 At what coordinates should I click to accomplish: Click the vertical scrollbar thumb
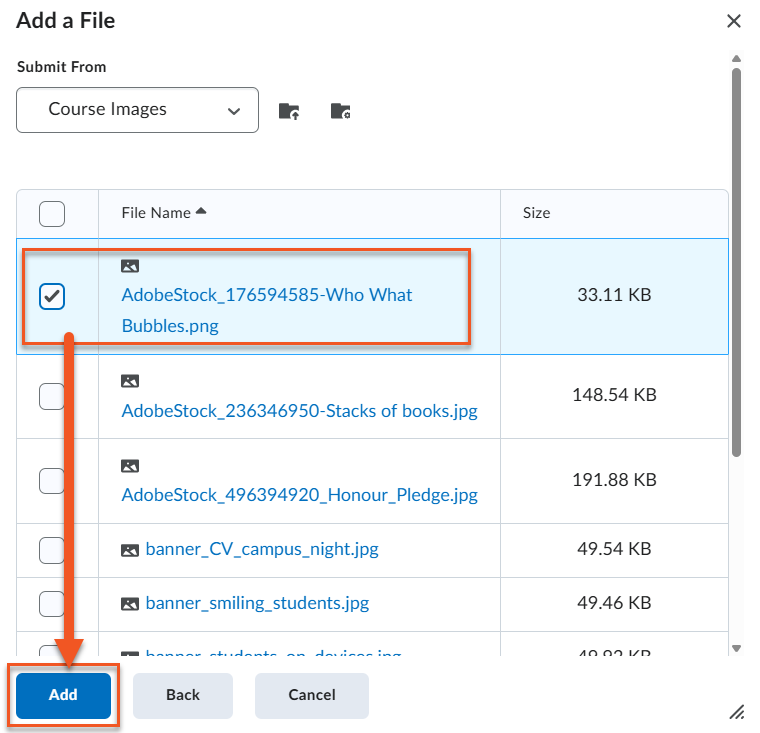[736, 260]
